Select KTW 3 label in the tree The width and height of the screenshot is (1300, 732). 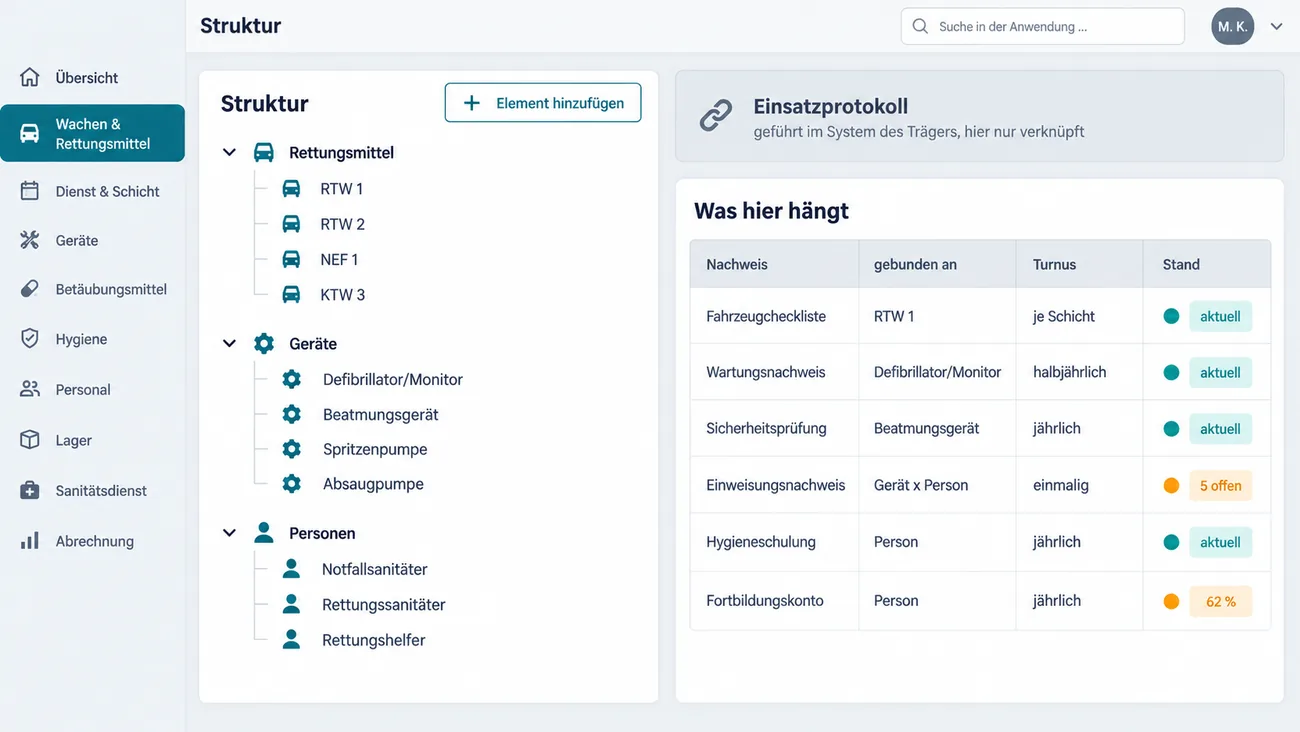[x=342, y=294]
